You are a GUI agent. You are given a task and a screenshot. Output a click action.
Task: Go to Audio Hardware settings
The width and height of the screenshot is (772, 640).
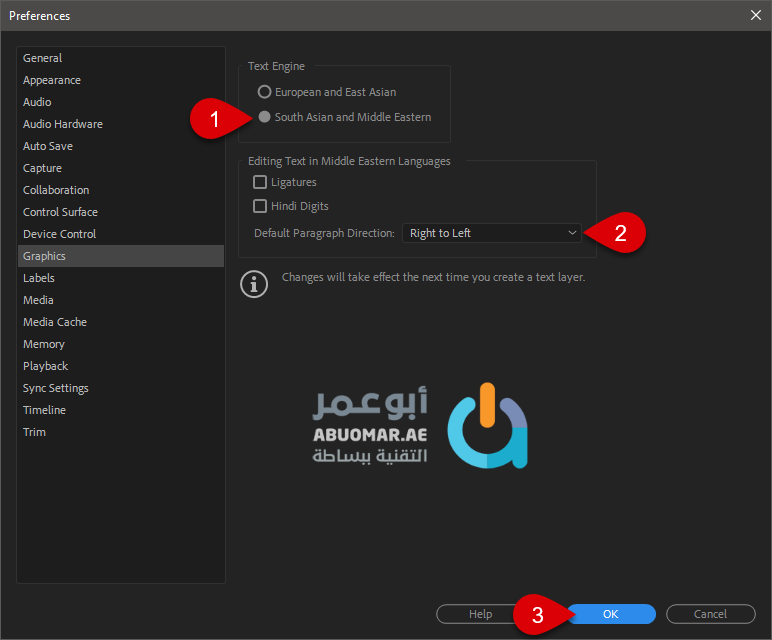[63, 124]
